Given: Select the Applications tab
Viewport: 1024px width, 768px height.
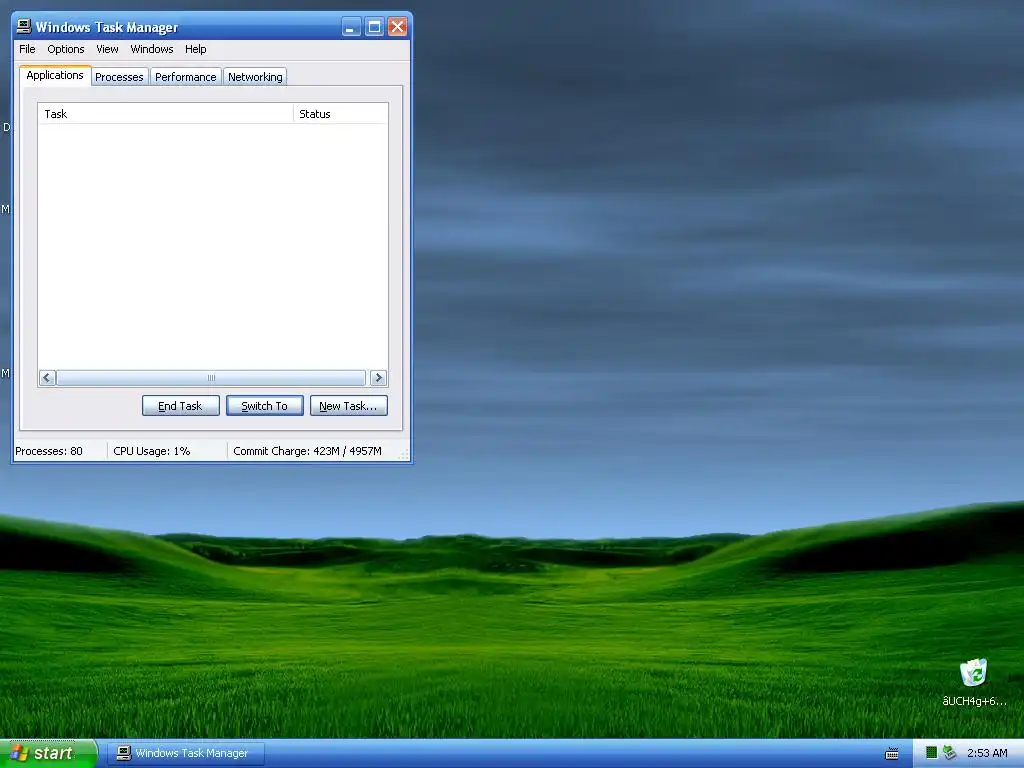Looking at the screenshot, I should (55, 75).
